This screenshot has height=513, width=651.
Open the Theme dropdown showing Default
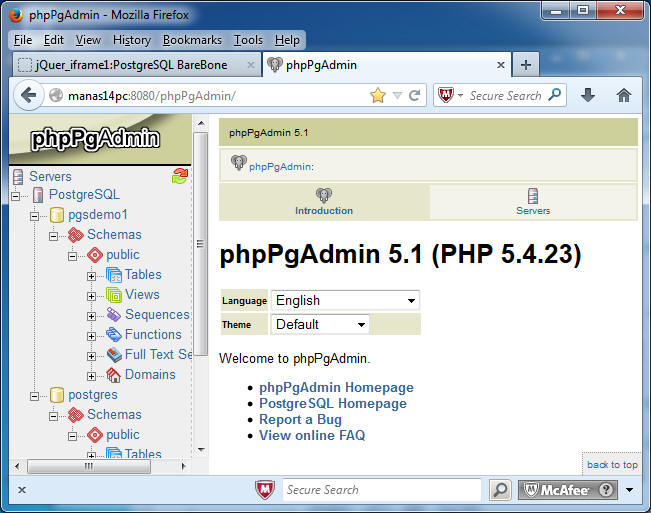click(320, 324)
